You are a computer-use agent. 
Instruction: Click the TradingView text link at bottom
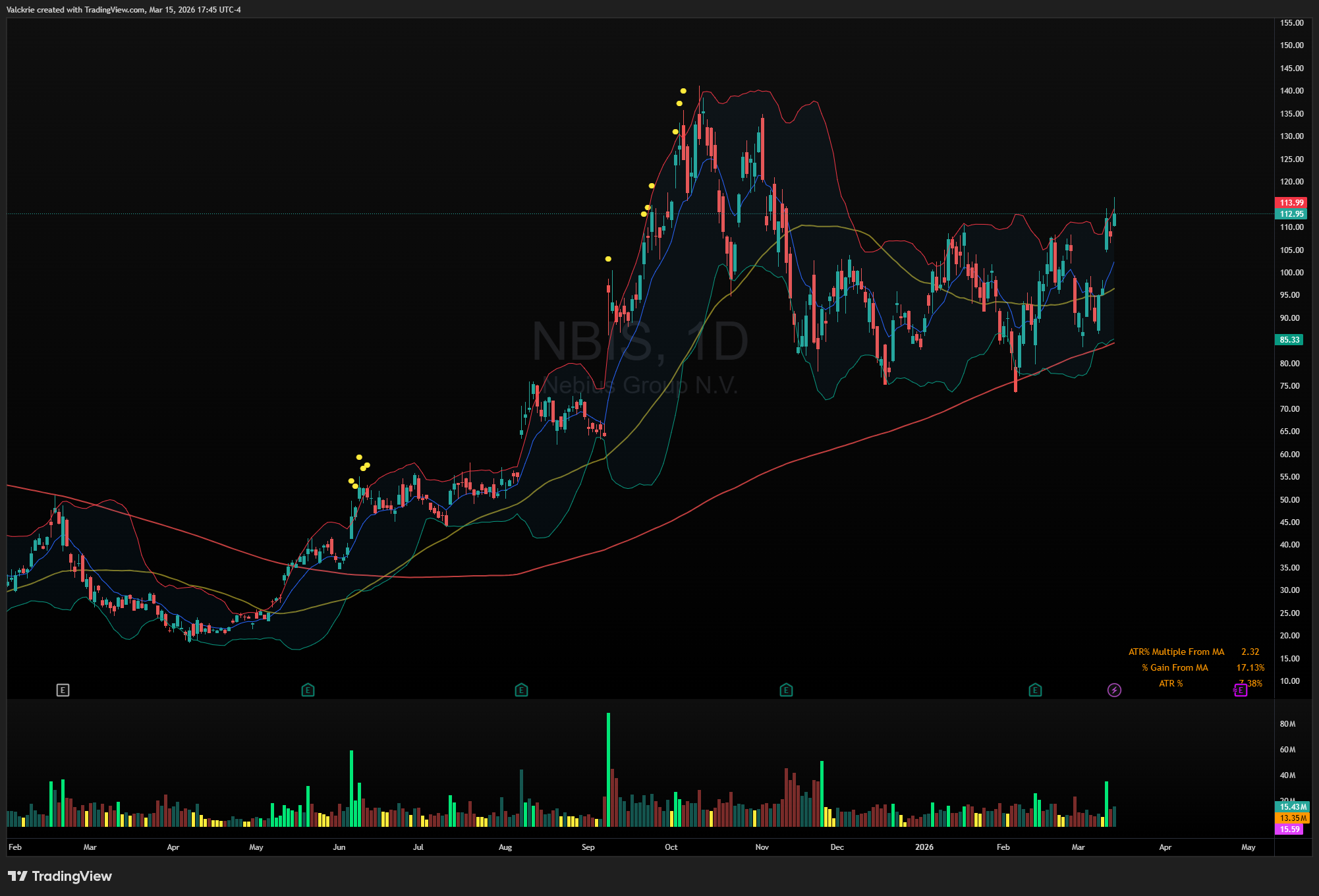[x=72, y=876]
